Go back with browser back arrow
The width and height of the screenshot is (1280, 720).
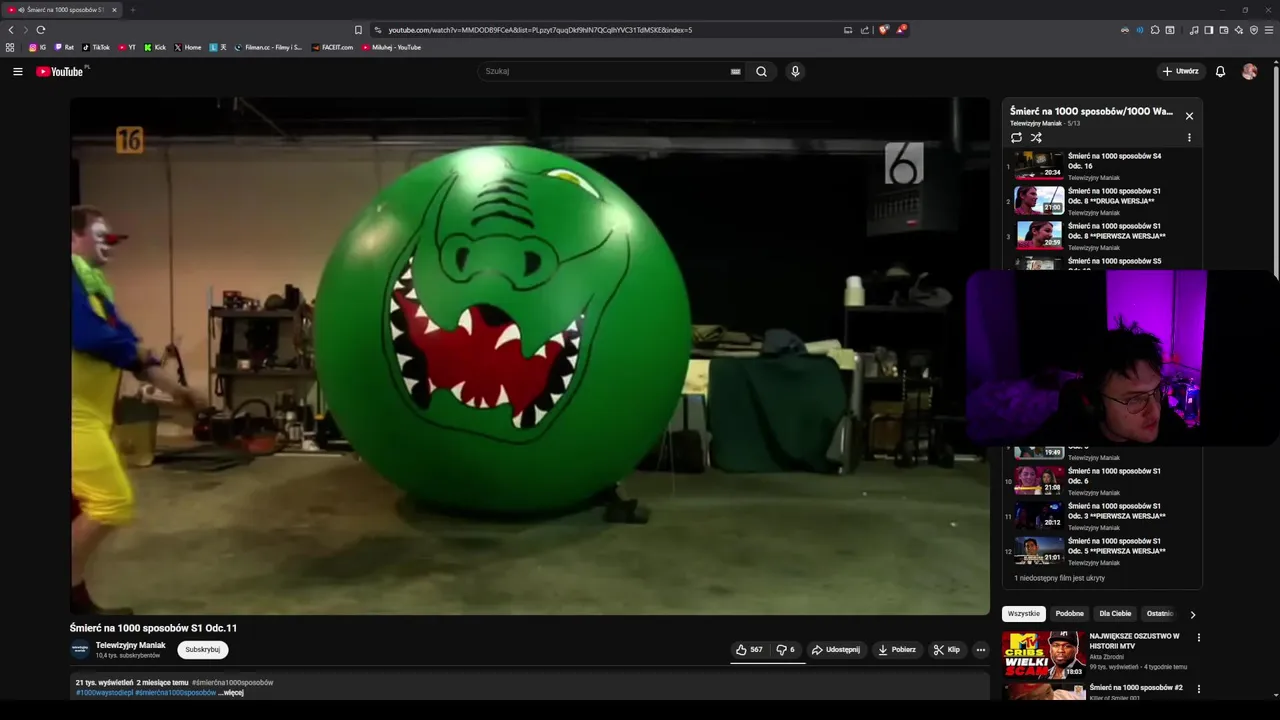[11, 30]
